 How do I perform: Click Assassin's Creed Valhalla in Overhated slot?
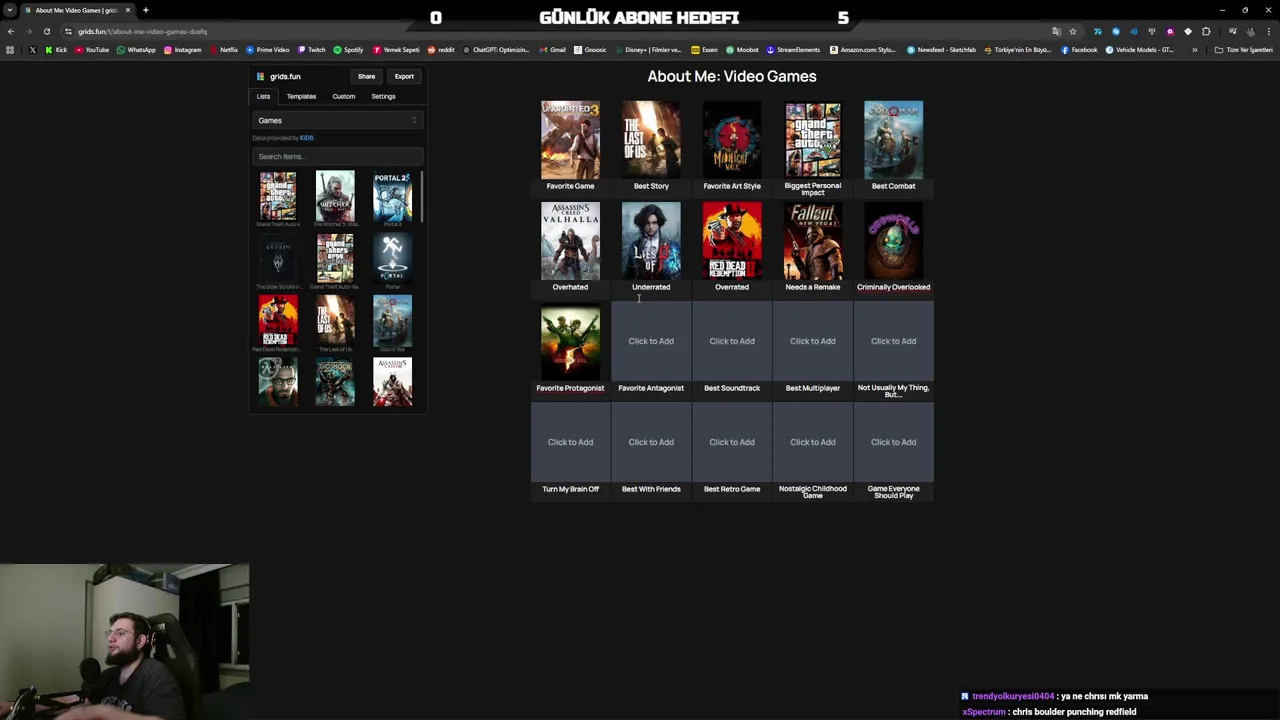click(x=570, y=241)
